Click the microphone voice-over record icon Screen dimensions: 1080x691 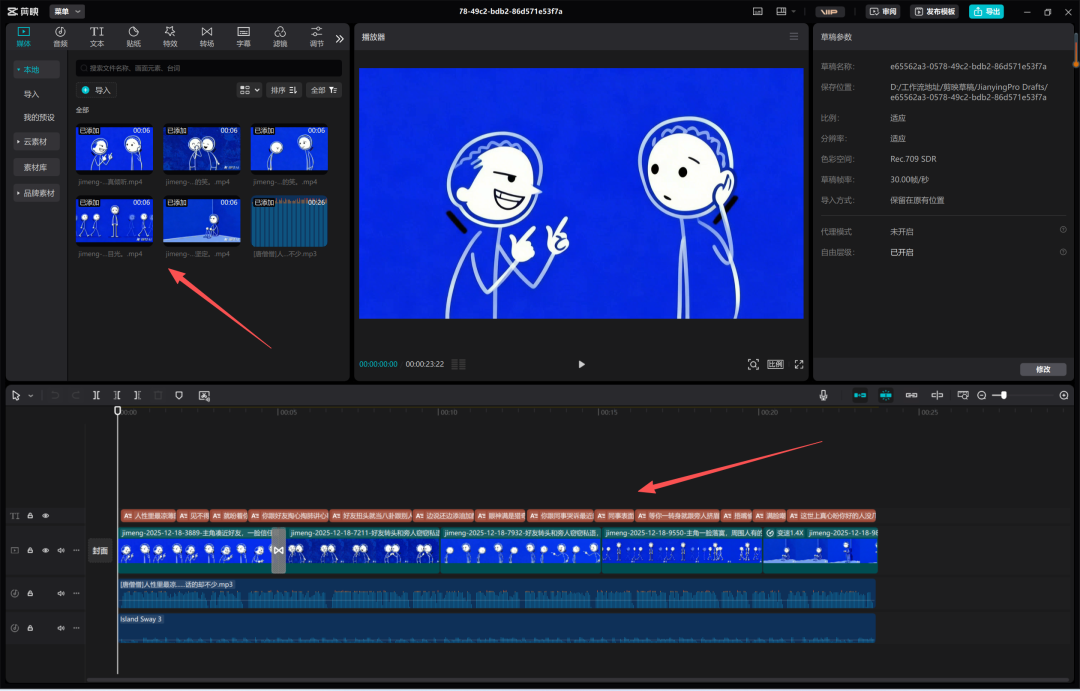pos(823,395)
